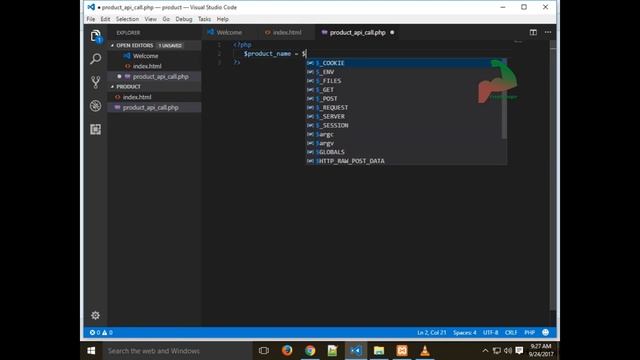Viewport: 640px width, 360px height.
Task: Change encoding via UTF-8 status entry
Action: point(491,333)
